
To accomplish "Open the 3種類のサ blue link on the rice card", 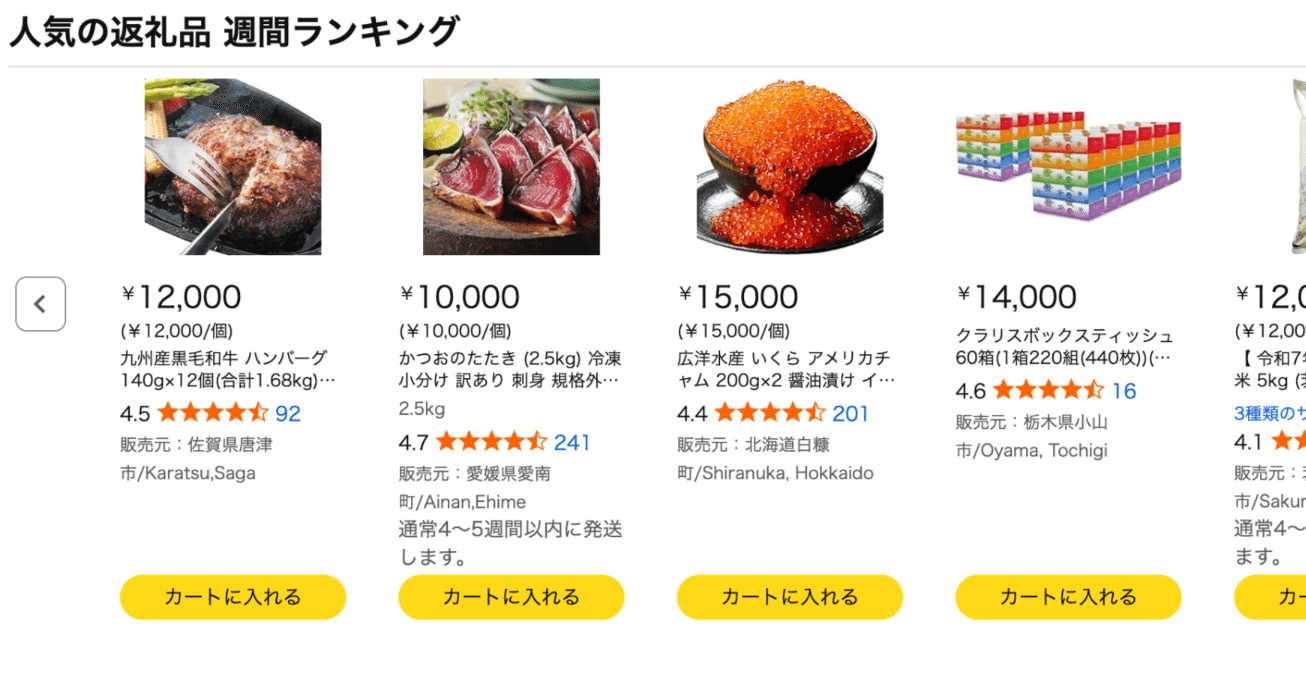I will click(1268, 412).
